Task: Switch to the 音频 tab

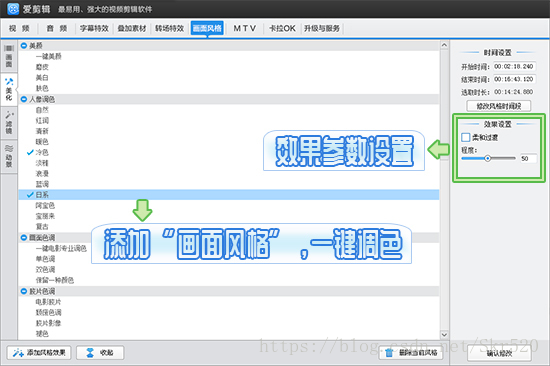Action: point(57,28)
